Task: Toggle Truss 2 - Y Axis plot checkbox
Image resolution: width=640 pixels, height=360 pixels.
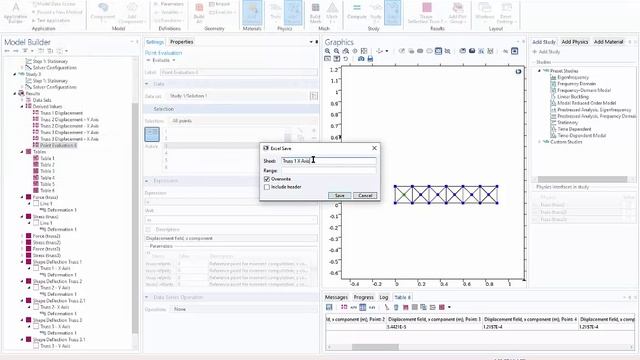Action: coord(36,288)
